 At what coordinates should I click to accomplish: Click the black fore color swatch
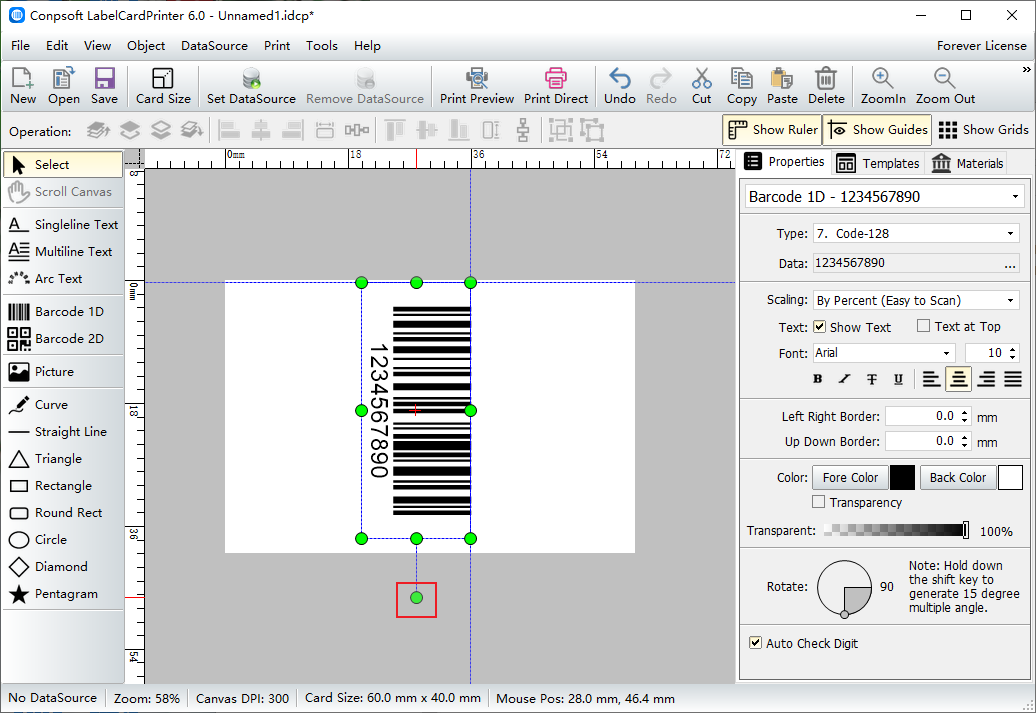point(902,478)
